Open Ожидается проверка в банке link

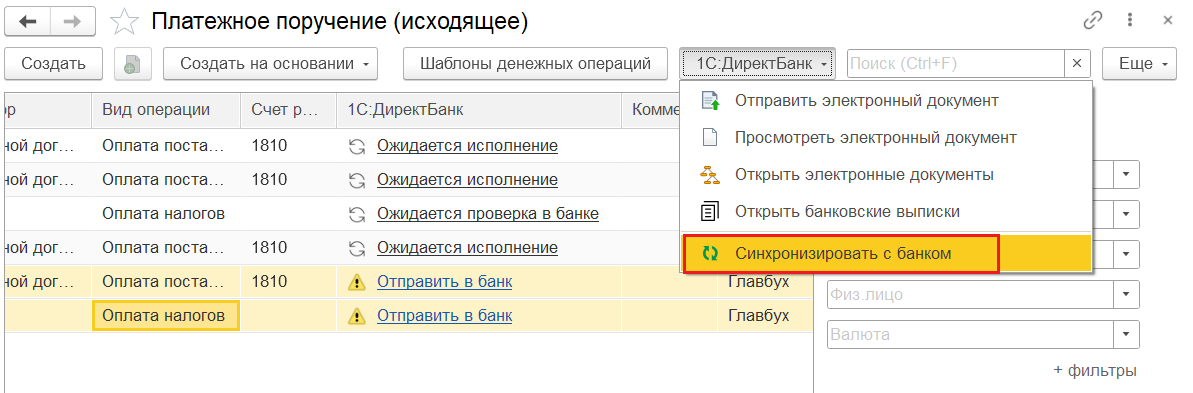tap(488, 214)
